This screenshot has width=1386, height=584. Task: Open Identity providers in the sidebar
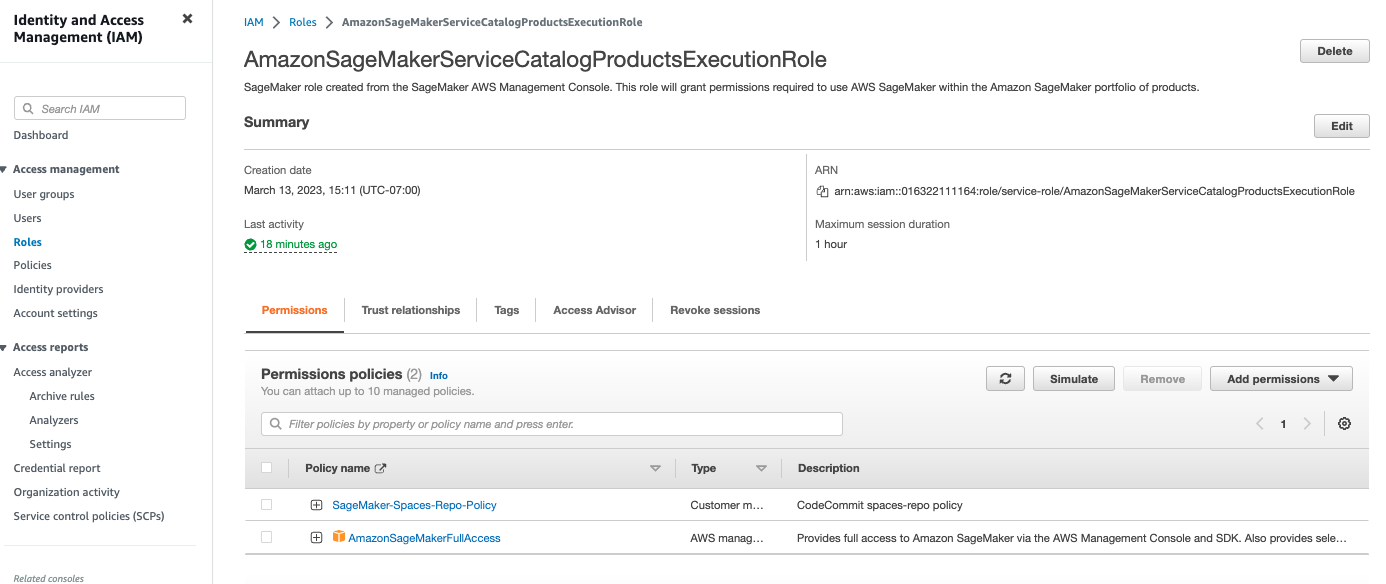tap(58, 289)
